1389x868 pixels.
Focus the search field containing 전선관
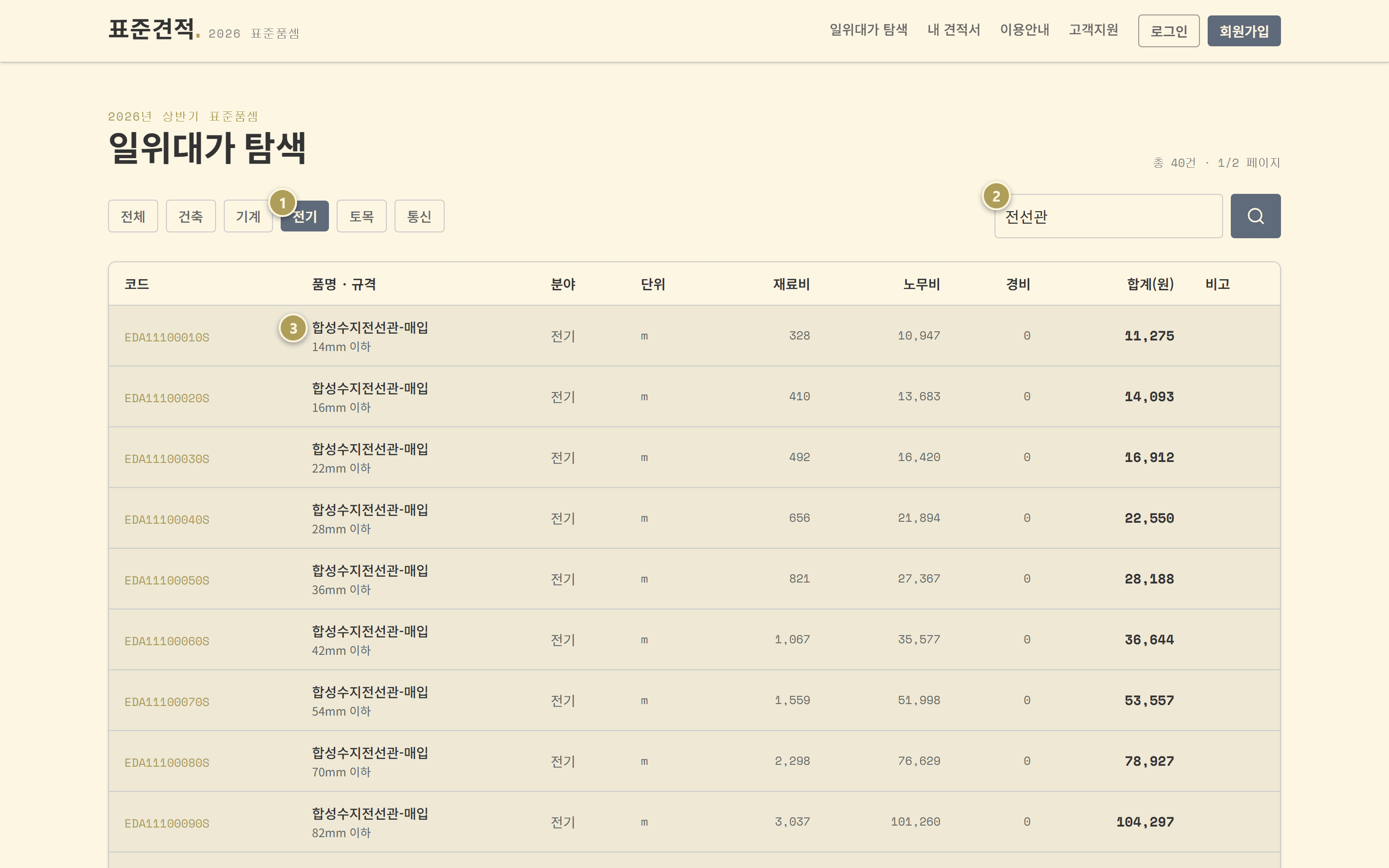click(x=1108, y=216)
